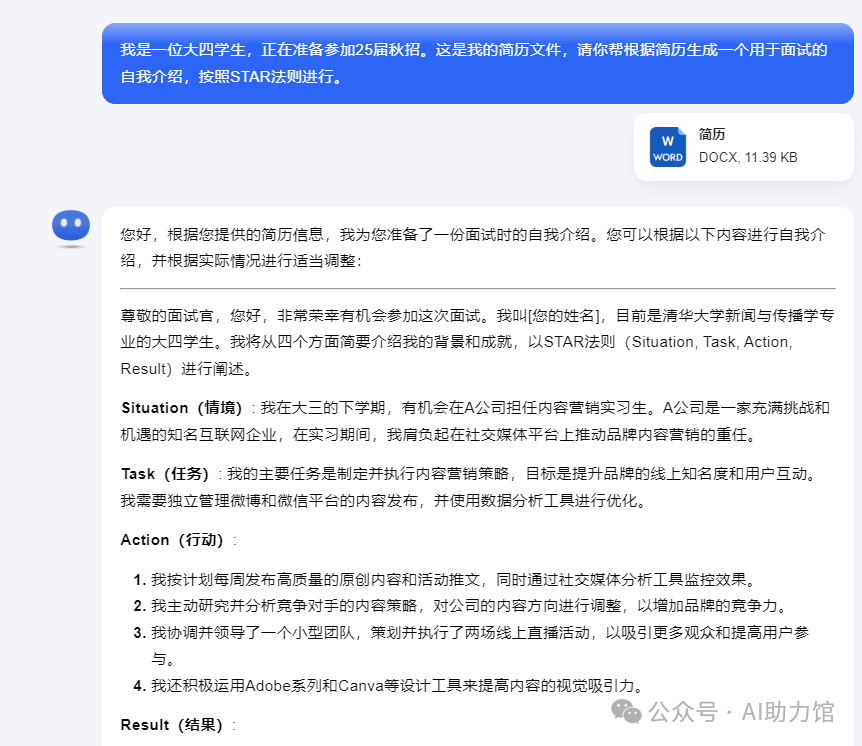Click the Task（任务） heading
The height and width of the screenshot is (746, 862).
coord(165,474)
